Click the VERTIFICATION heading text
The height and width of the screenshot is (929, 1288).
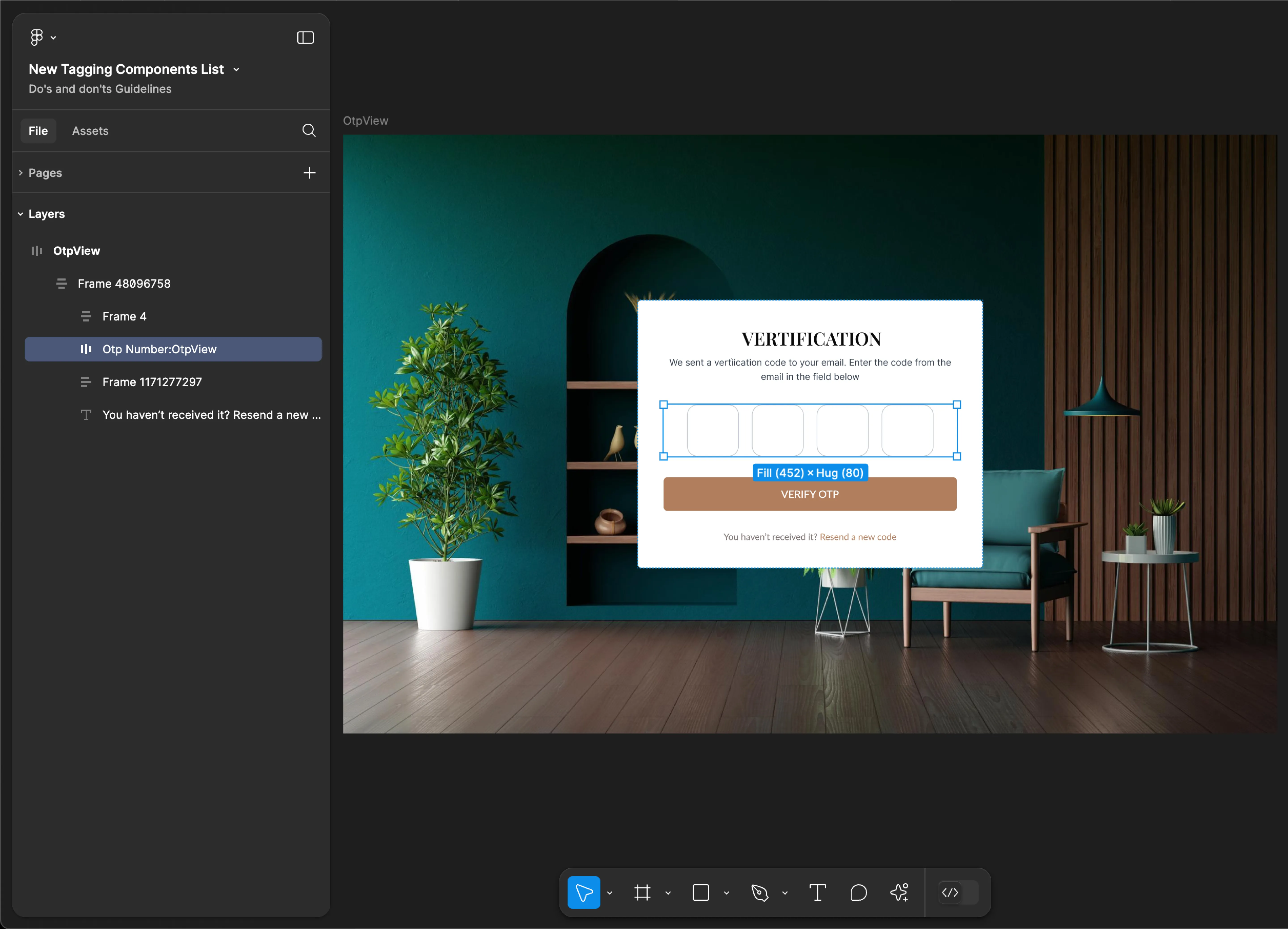point(811,339)
